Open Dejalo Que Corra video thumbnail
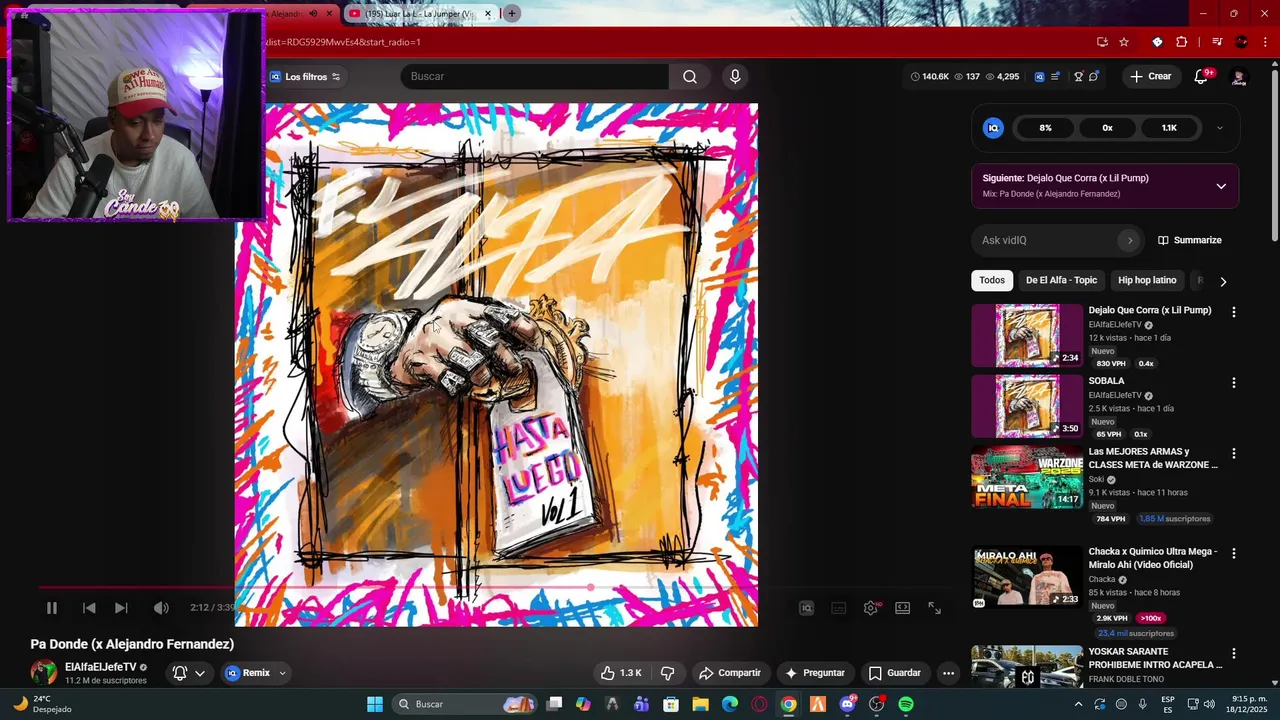Screen dimensions: 1280x720 pos(1027,336)
